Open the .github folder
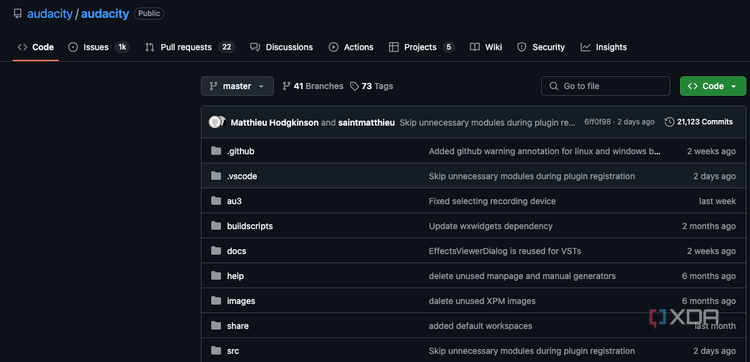Viewport: 750px width, 362px height. pos(241,151)
